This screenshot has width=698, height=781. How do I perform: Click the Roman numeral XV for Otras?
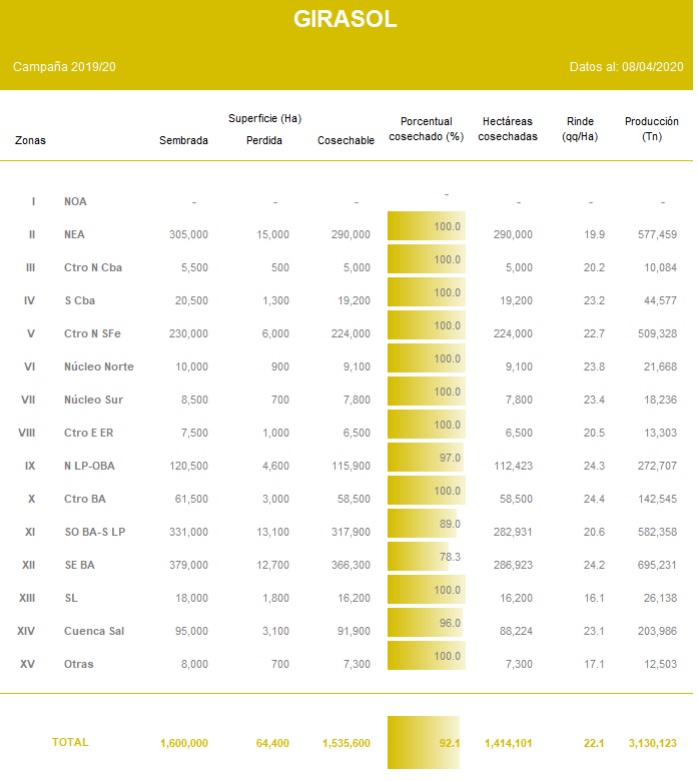[x=28, y=664]
